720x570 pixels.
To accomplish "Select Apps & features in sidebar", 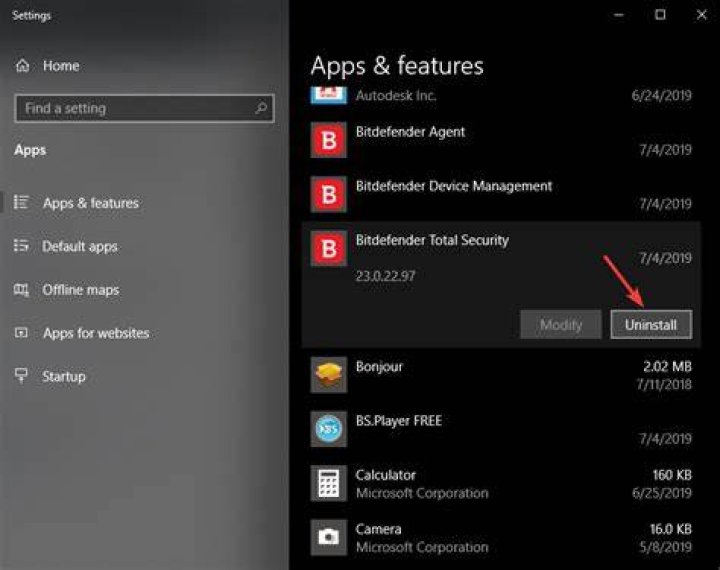I will 90,203.
